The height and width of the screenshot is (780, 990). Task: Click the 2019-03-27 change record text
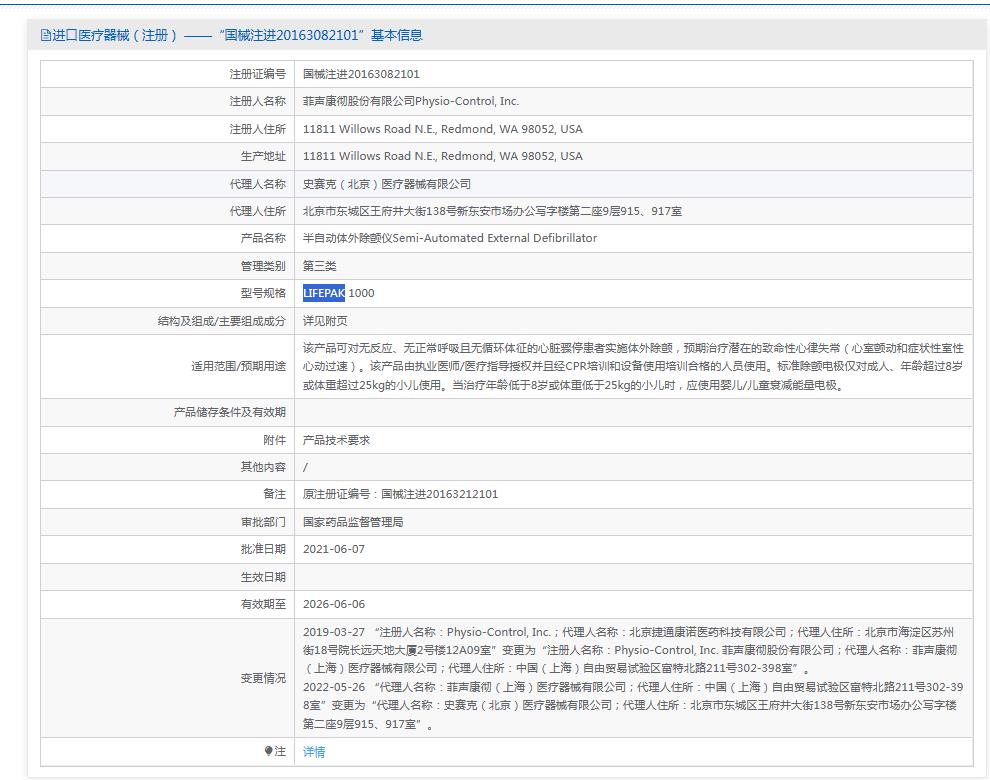click(x=631, y=650)
